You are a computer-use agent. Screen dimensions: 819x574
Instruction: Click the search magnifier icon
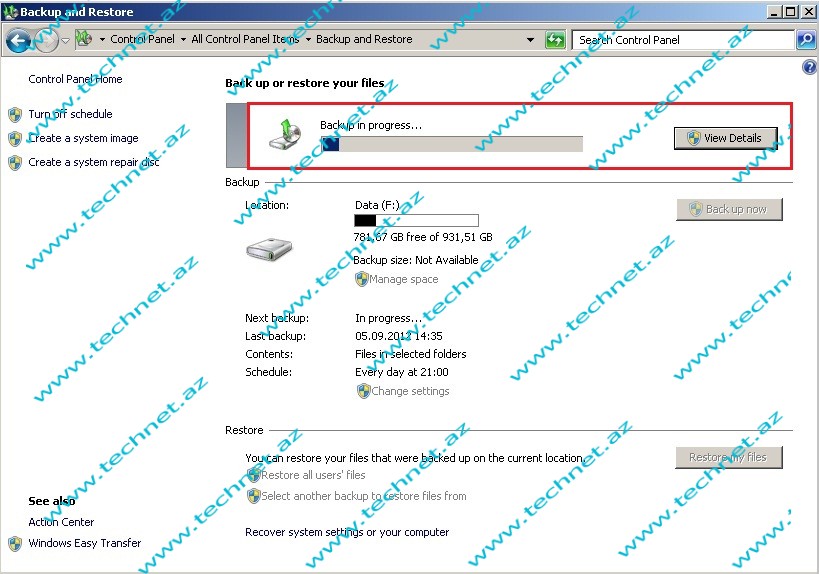[806, 40]
